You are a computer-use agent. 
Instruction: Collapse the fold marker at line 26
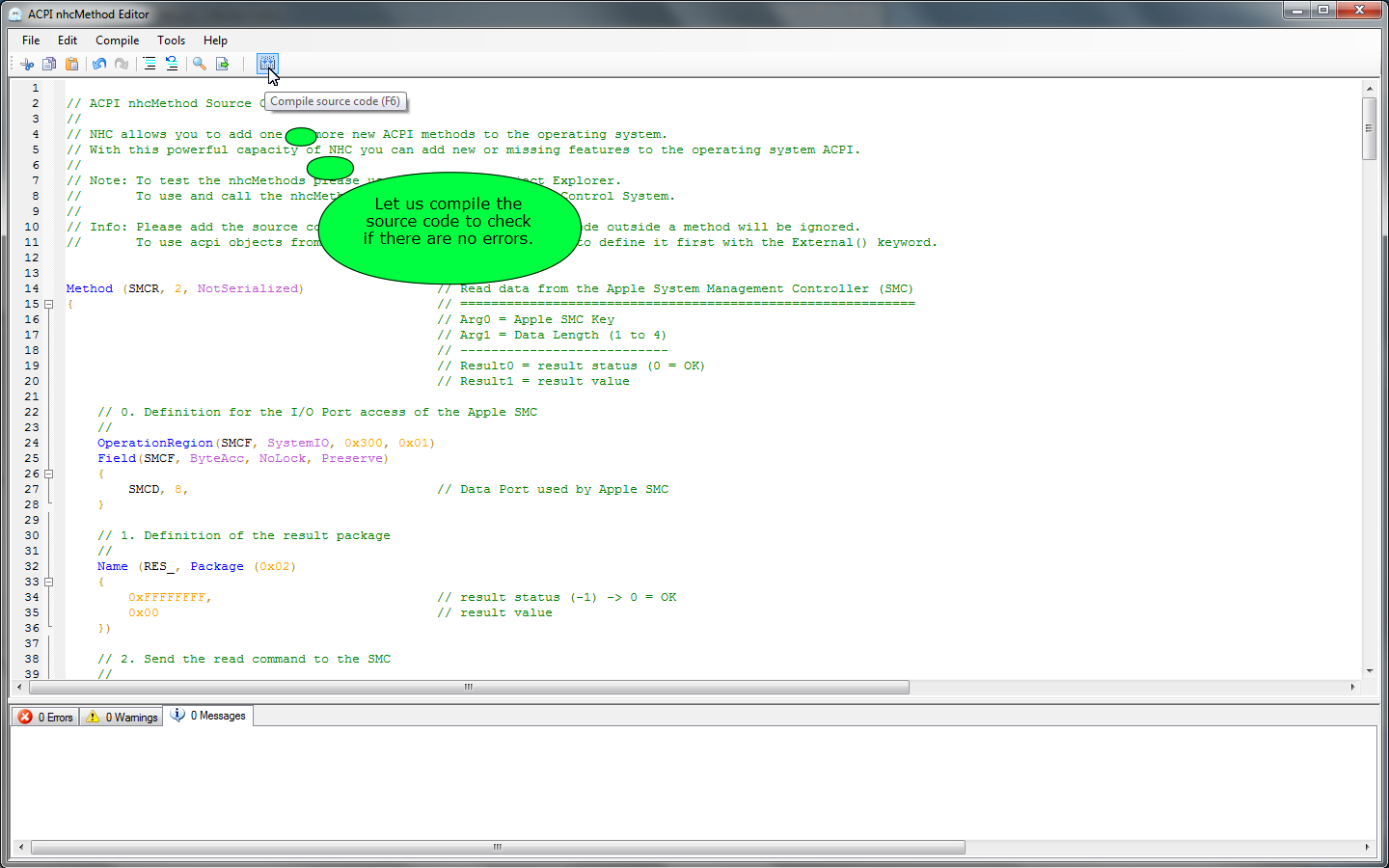[x=48, y=474]
